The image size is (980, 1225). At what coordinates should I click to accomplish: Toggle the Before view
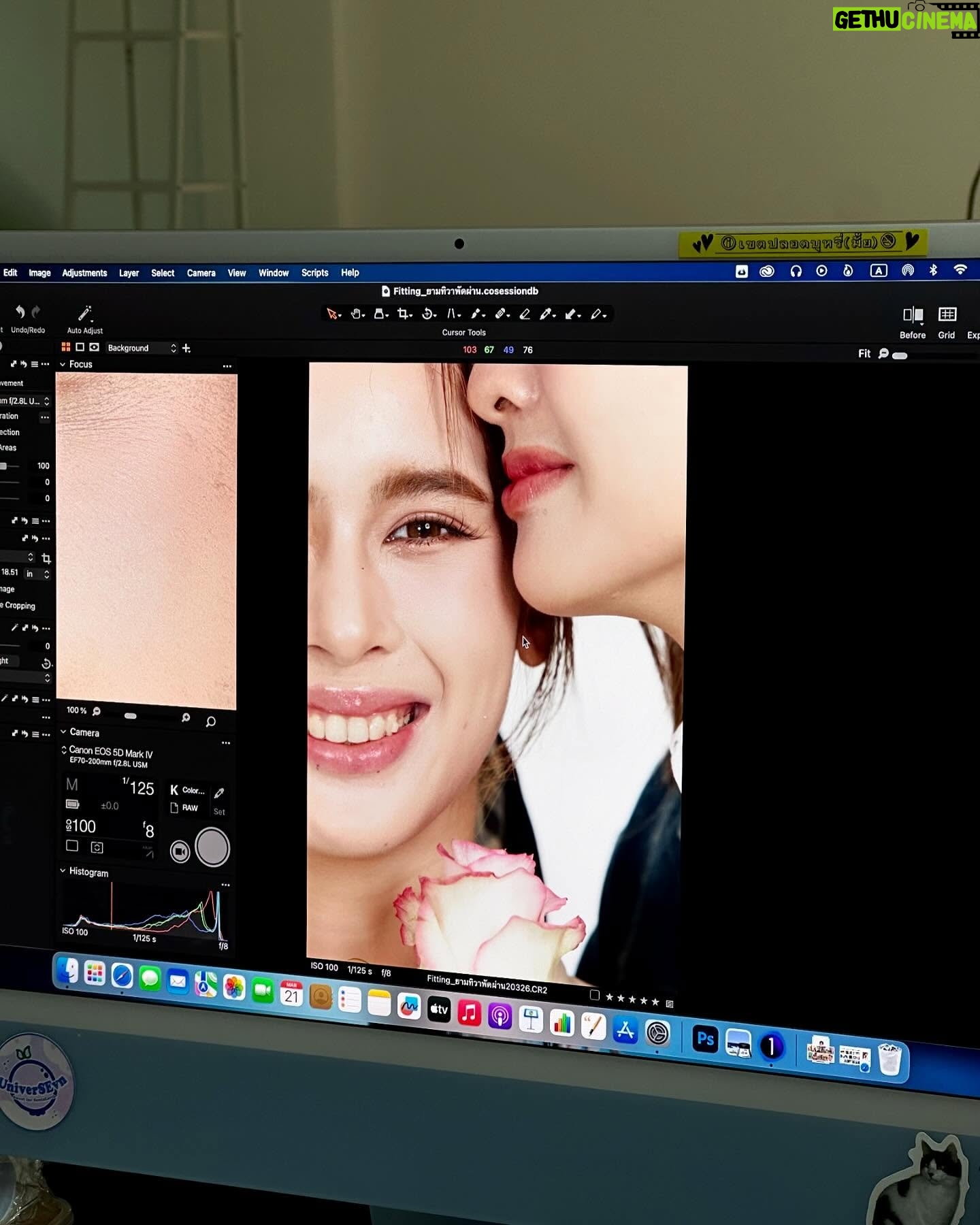coord(913,314)
